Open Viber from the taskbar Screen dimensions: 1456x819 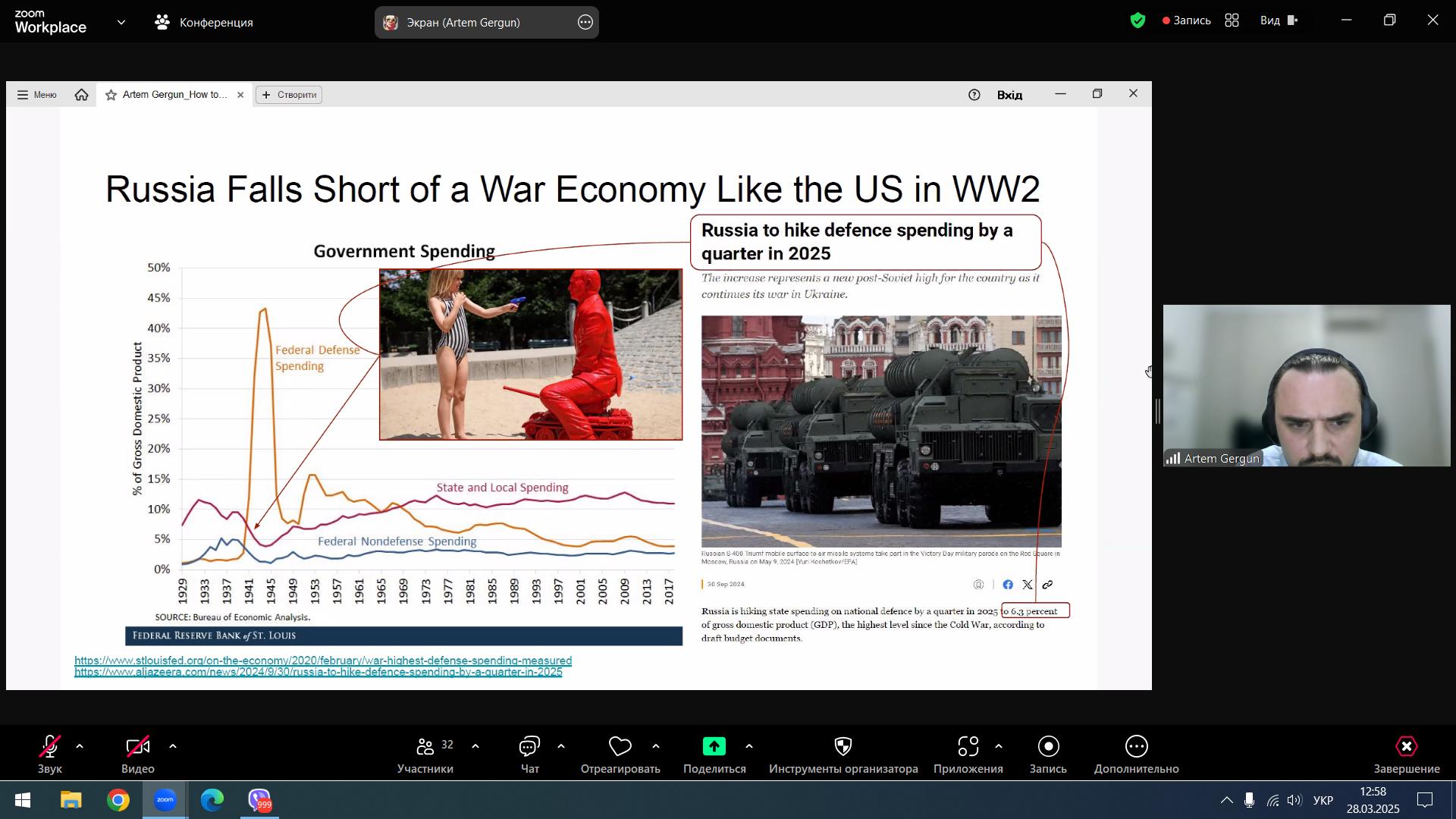259,800
